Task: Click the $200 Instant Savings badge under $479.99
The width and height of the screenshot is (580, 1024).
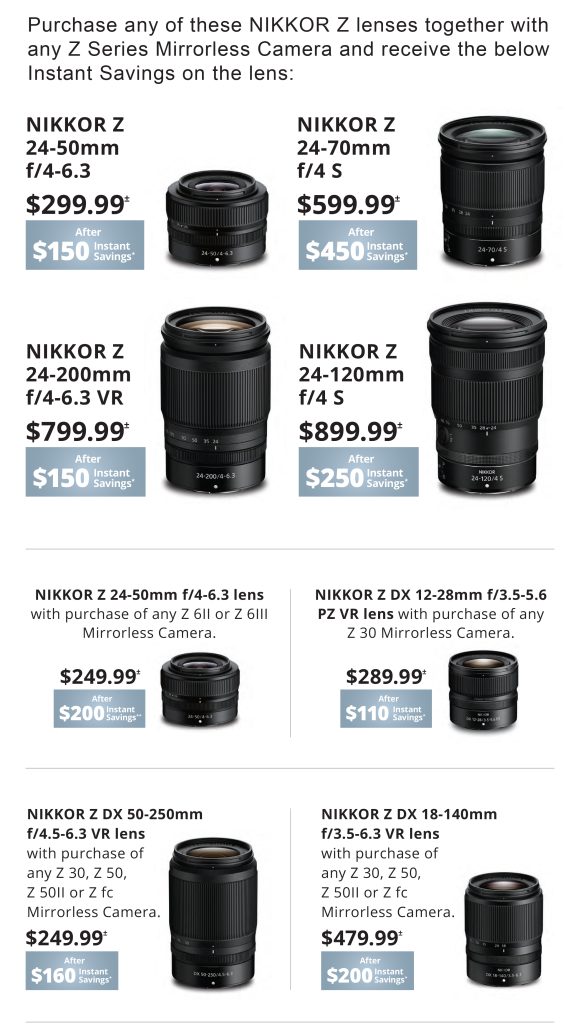Action: [367, 970]
